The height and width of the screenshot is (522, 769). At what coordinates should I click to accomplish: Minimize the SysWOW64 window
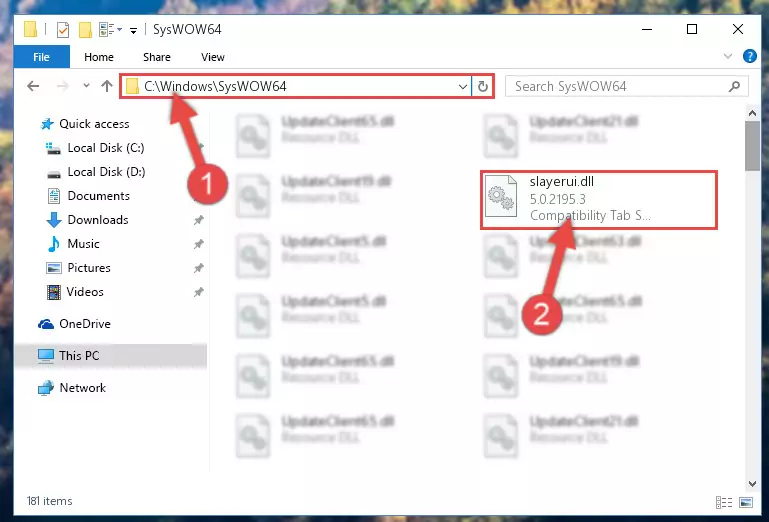coord(647,29)
